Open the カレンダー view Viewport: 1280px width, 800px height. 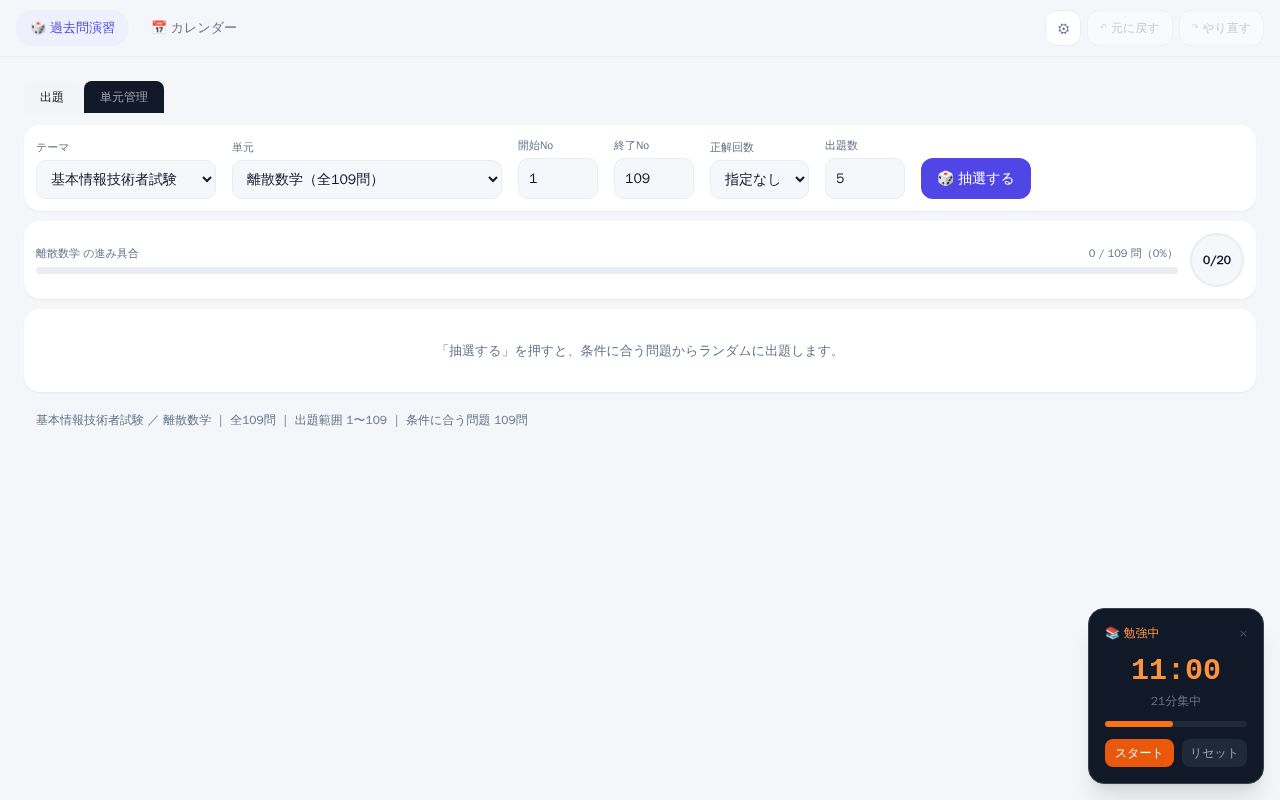coord(194,28)
